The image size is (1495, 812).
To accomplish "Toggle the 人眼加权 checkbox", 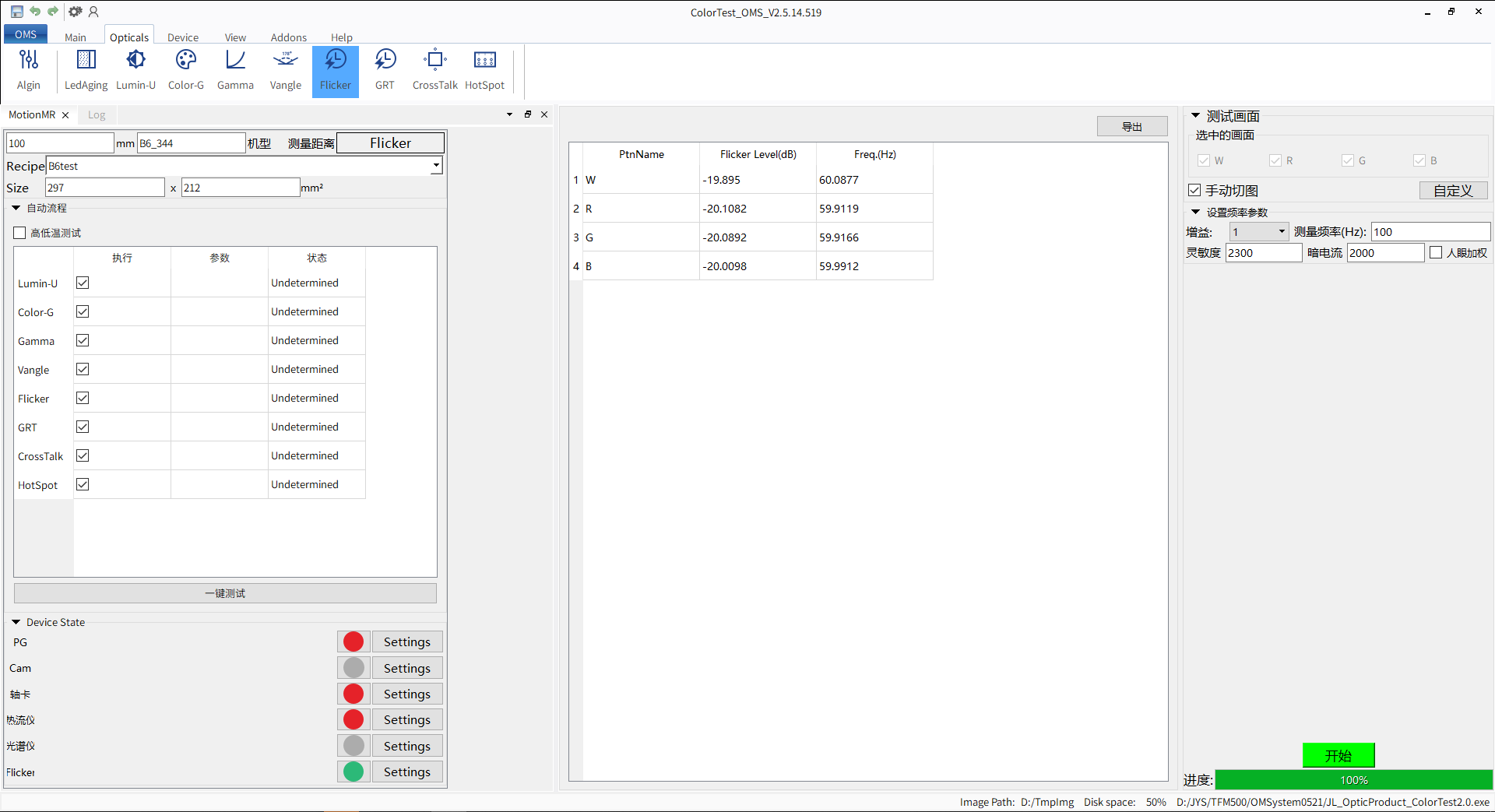I will 1436,252.
